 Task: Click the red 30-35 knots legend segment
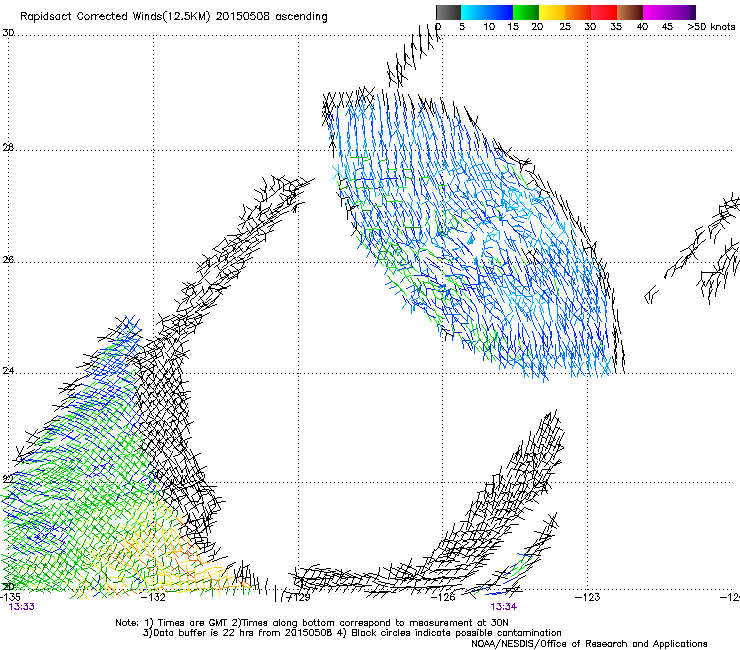[604, 12]
